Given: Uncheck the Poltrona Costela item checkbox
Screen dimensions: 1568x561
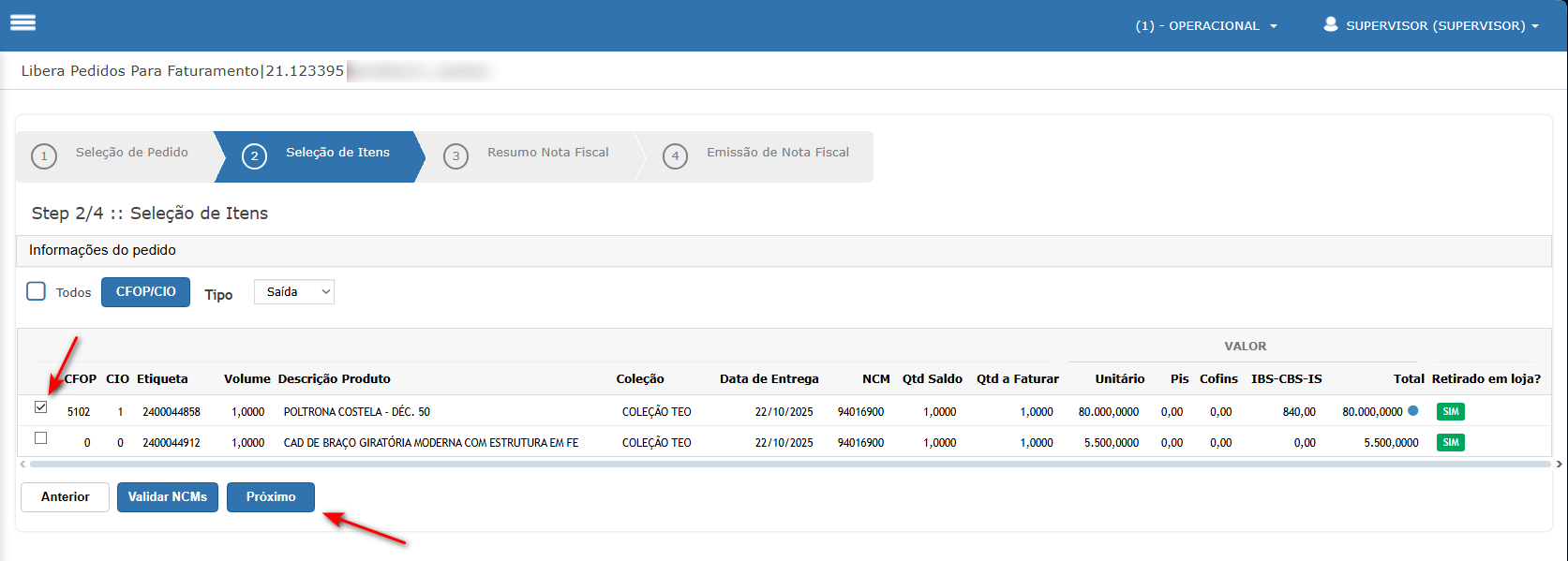Looking at the screenshot, I should coord(40,407).
